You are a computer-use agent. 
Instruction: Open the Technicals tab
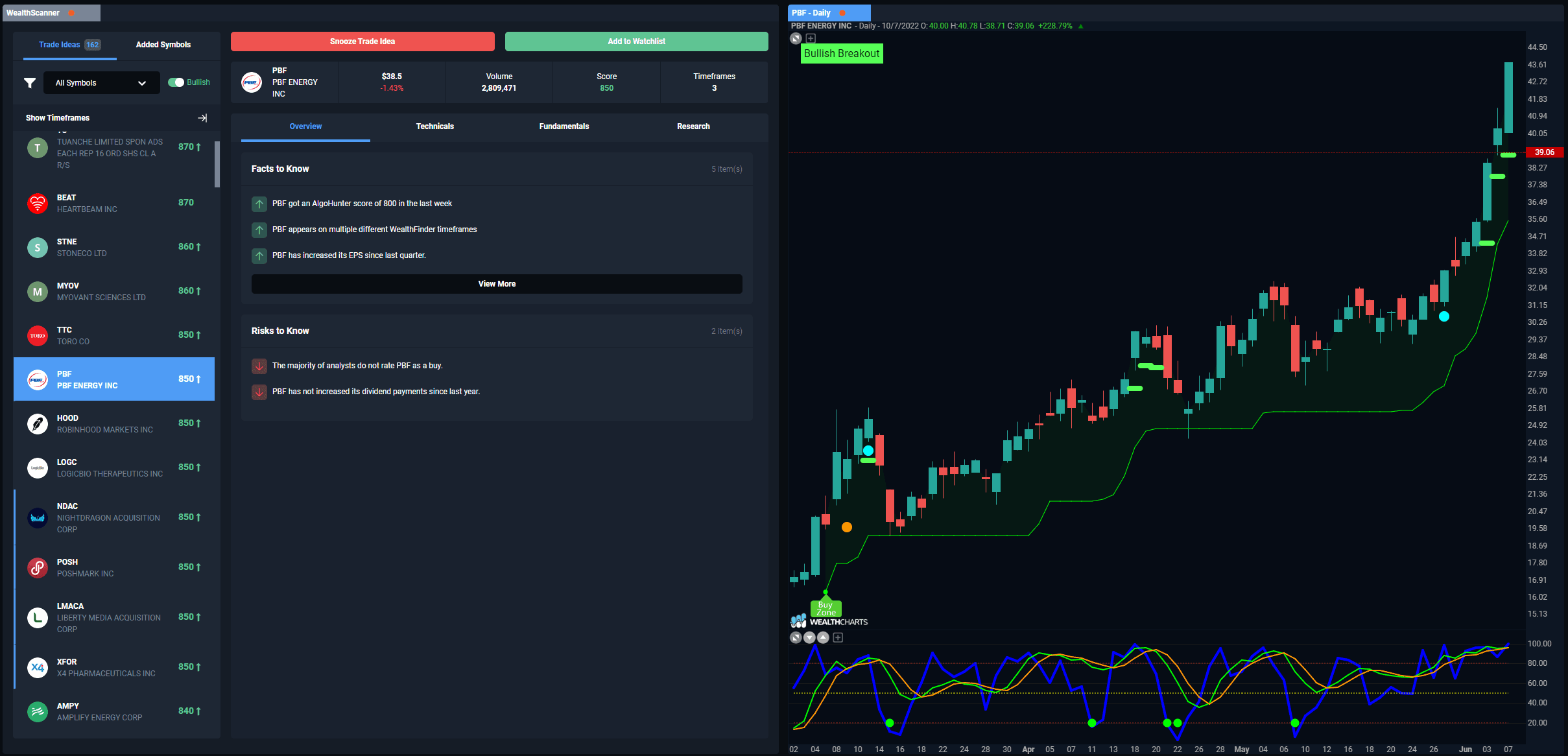[x=435, y=126]
